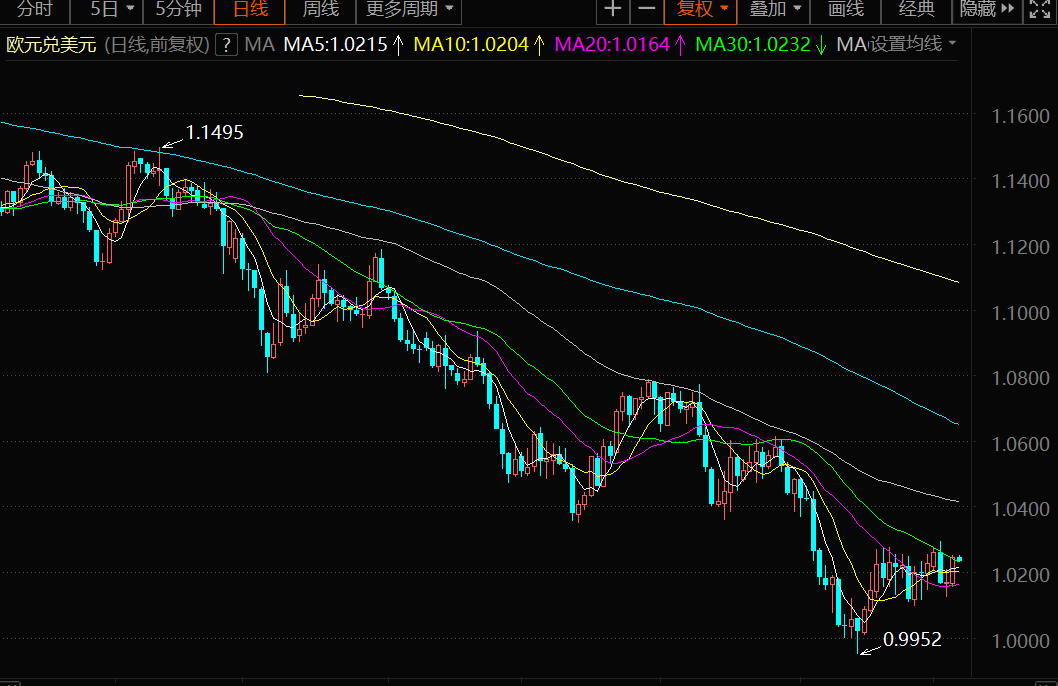This screenshot has height=686, width=1058.
Task: Select the 日线 daily chart tab
Action: coord(250,9)
